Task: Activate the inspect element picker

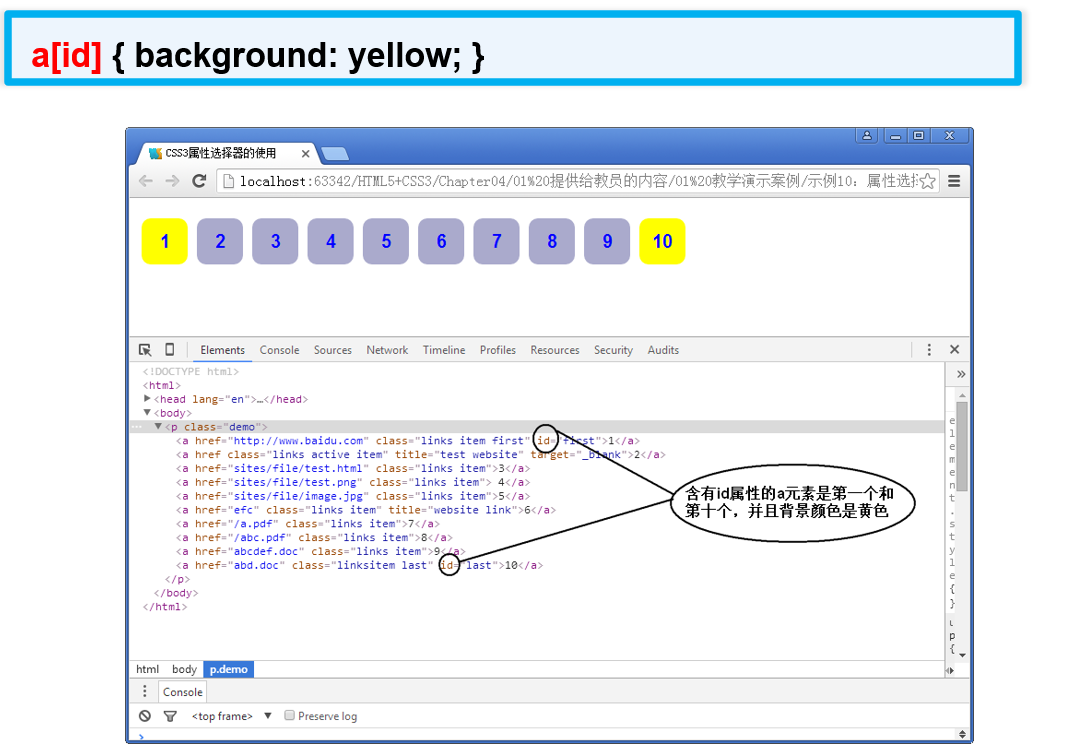Action: click(x=145, y=350)
